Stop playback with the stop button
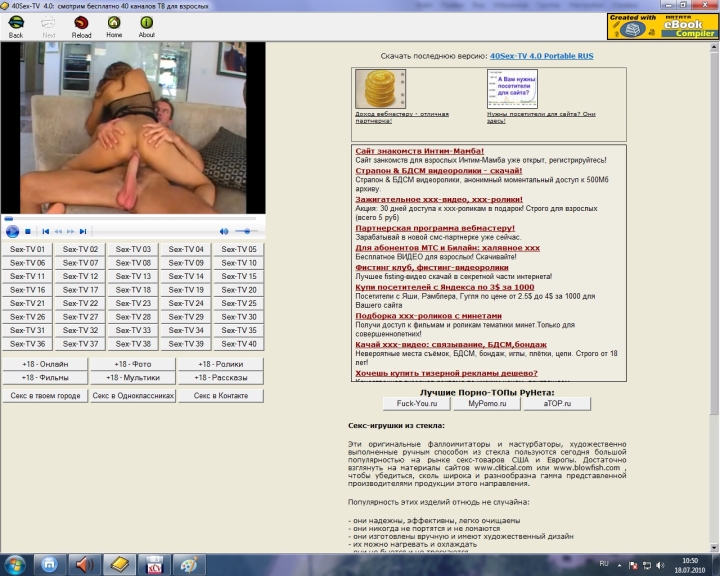Viewport: 720px width, 576px height. (28, 231)
